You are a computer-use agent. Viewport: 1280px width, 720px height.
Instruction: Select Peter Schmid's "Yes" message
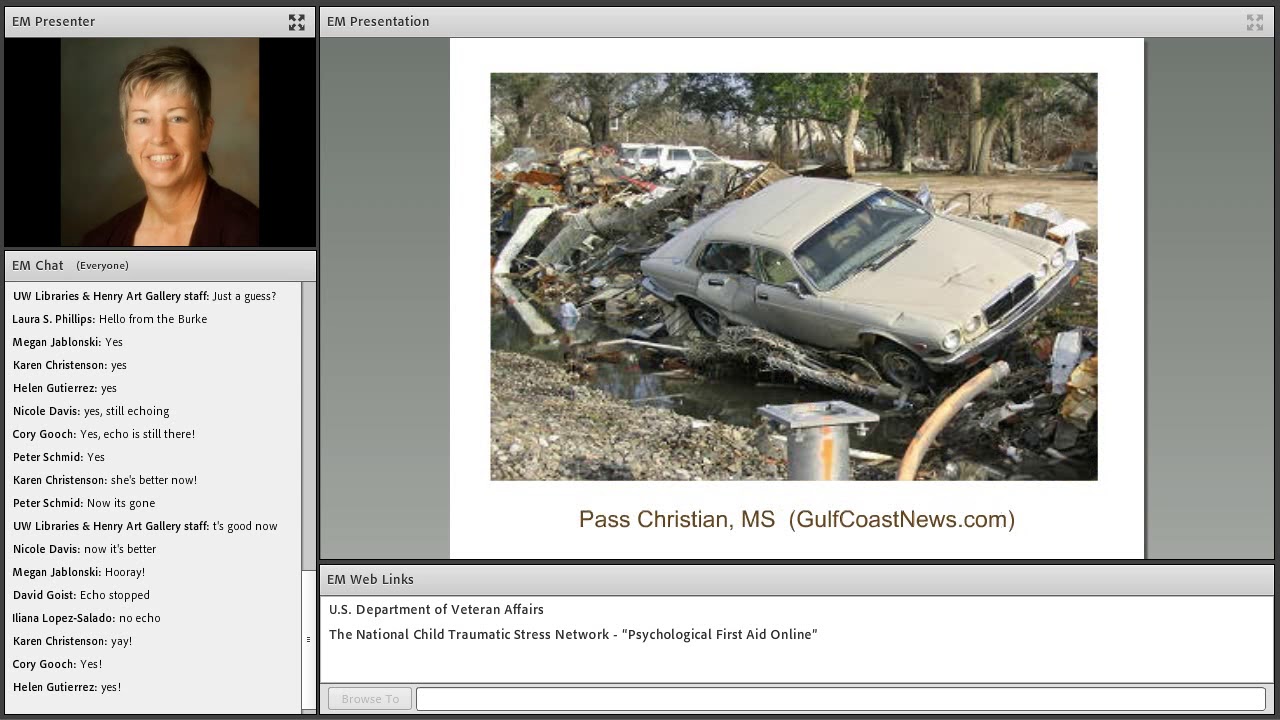coord(58,457)
